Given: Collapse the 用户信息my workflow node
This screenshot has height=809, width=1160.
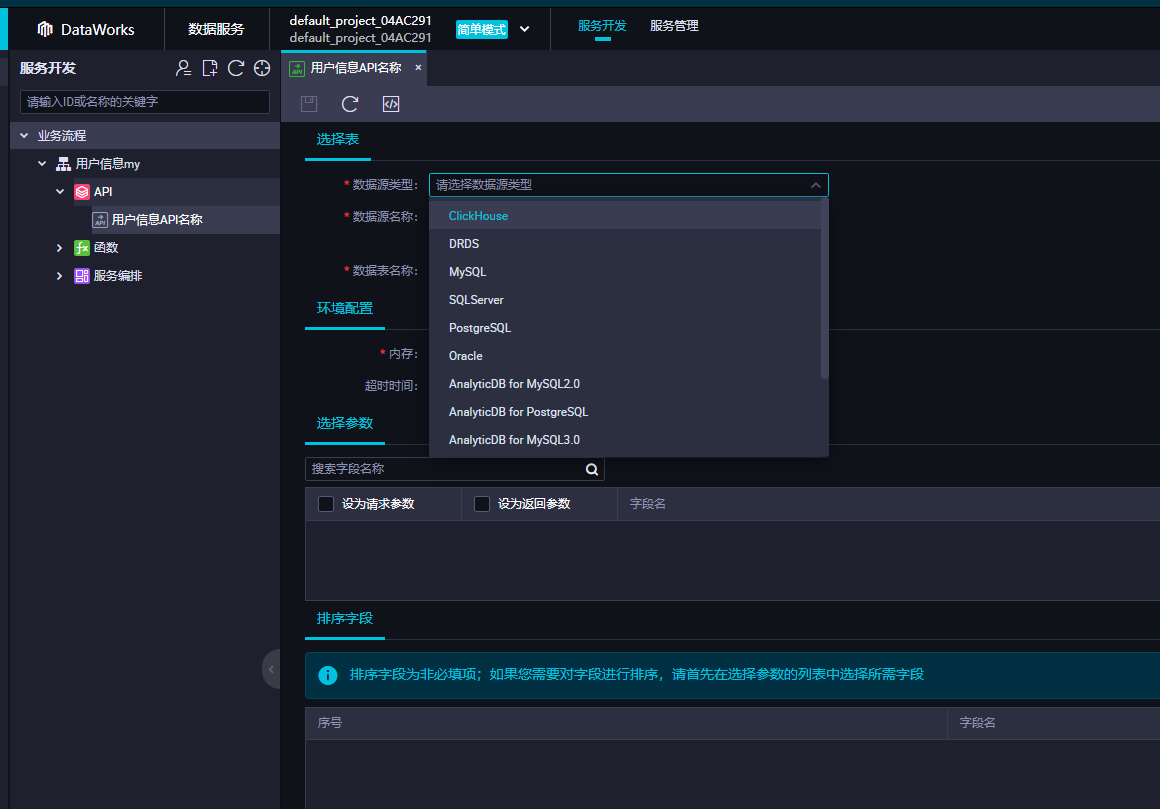Looking at the screenshot, I should (42, 163).
